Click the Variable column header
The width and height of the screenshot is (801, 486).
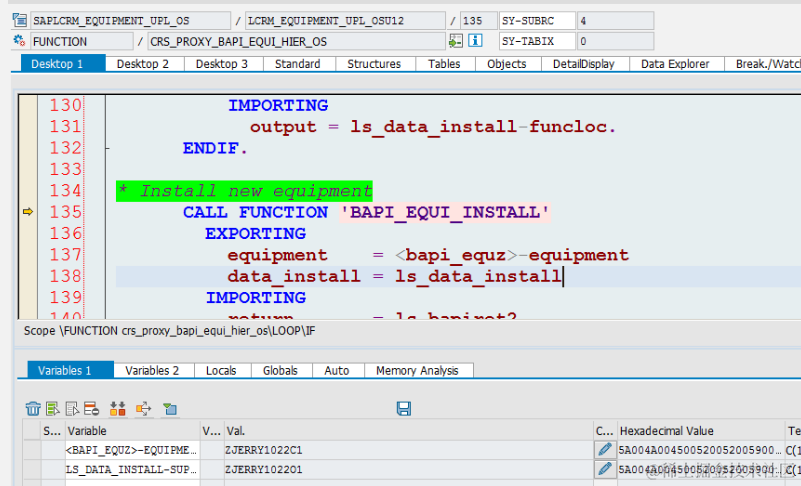(132, 431)
